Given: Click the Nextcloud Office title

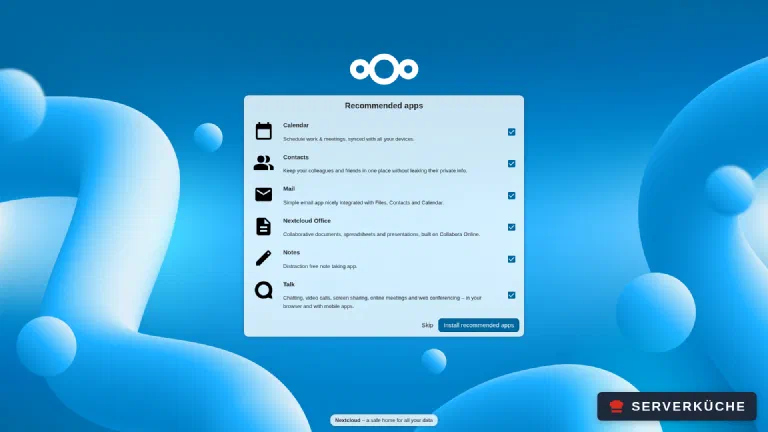Looking at the screenshot, I should (x=307, y=221).
